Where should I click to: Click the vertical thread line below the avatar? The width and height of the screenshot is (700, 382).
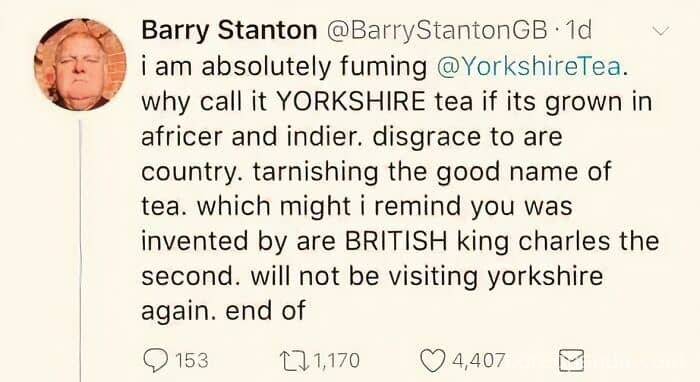(80, 250)
